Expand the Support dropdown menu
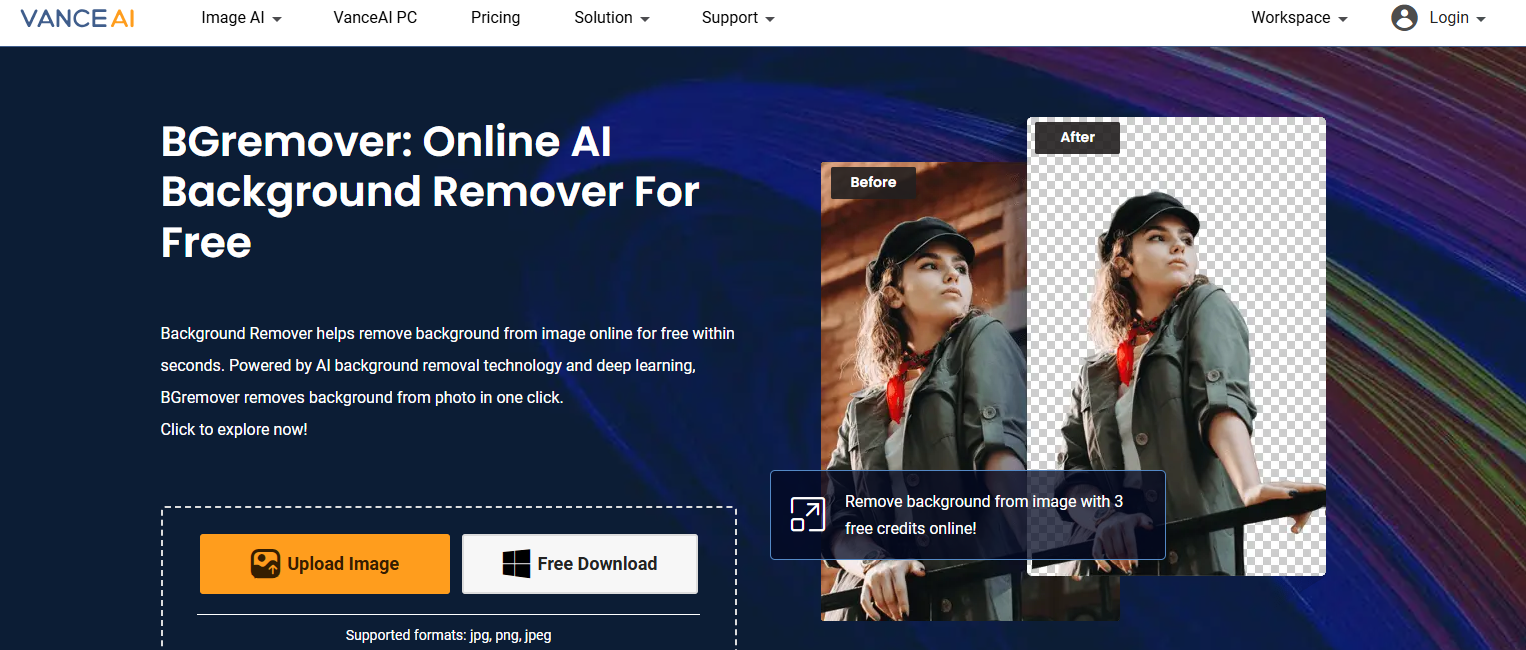The image size is (1526, 650). coord(738,18)
